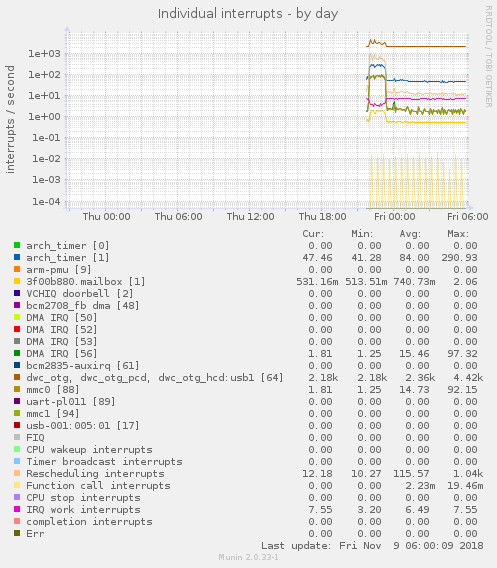
Task: Click the DMA IRQ [56] green swatch
Action: point(17,353)
